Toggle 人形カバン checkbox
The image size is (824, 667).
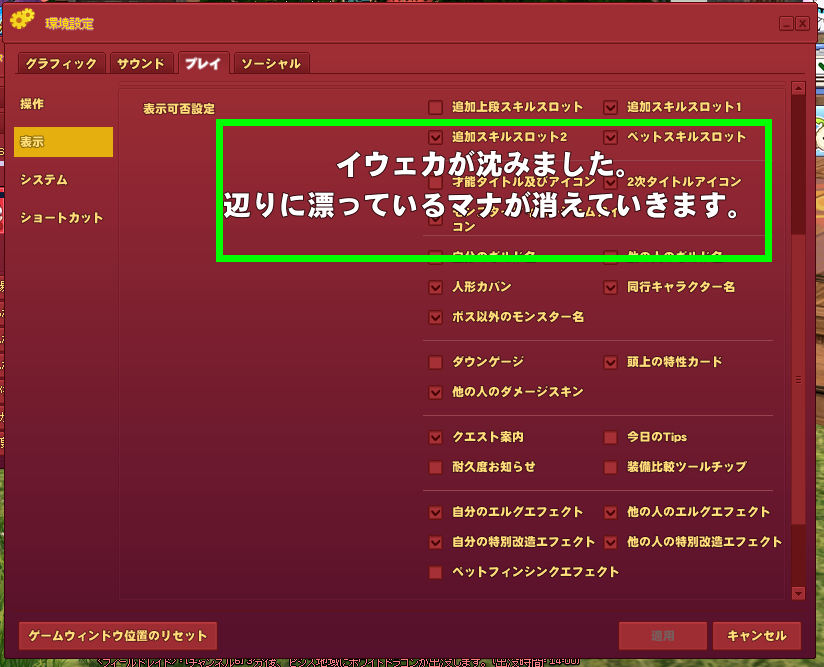coord(435,288)
